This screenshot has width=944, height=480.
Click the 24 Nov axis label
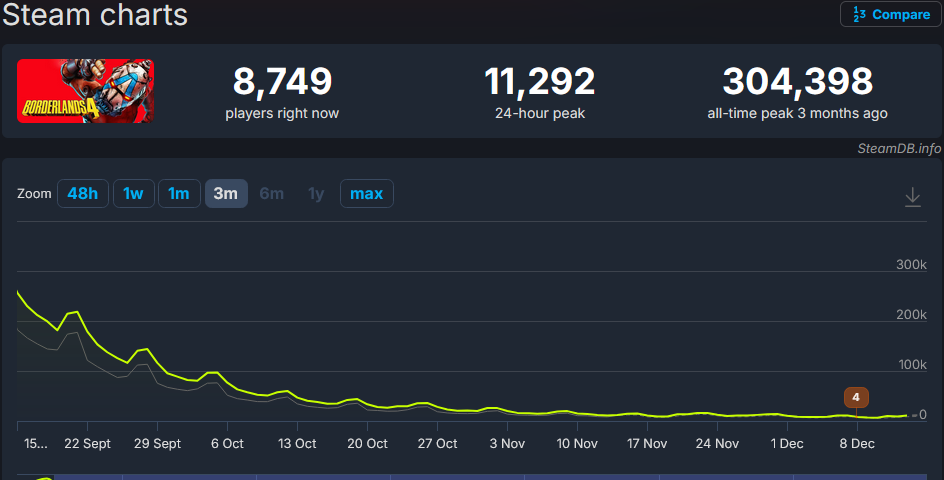(x=717, y=444)
